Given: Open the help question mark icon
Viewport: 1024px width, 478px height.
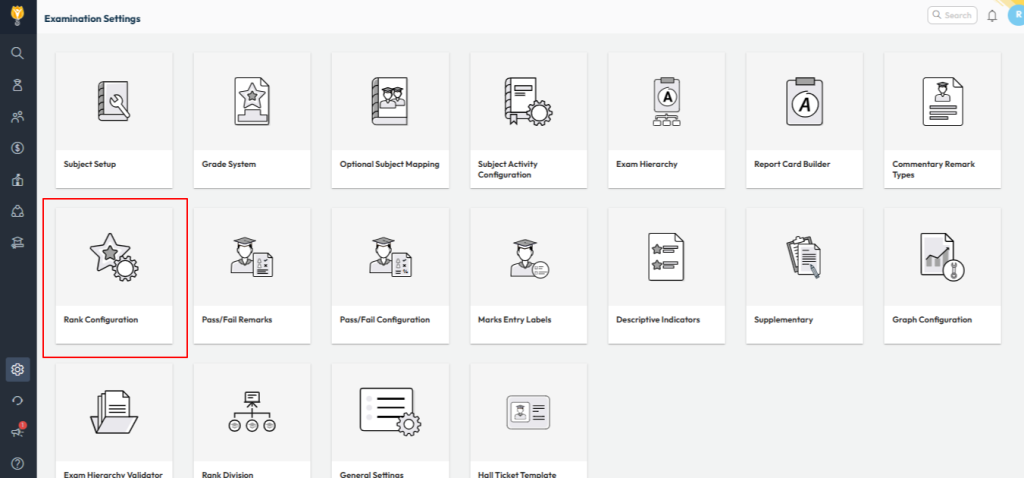Looking at the screenshot, I should click(17, 463).
